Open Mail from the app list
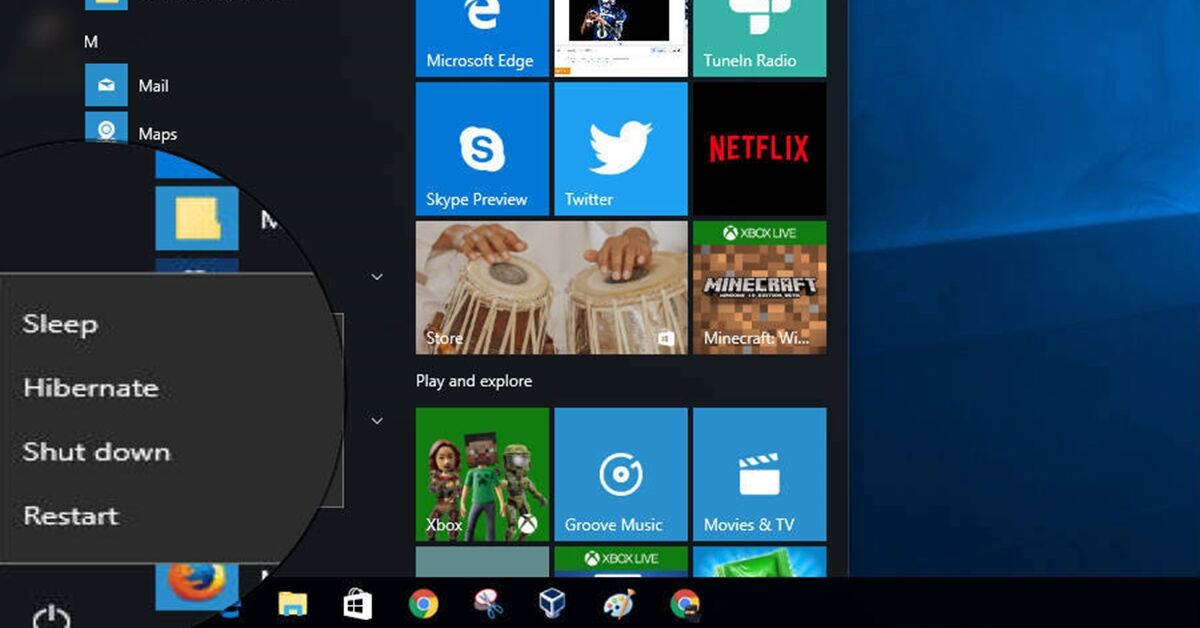The width and height of the screenshot is (1200, 628). [x=127, y=85]
